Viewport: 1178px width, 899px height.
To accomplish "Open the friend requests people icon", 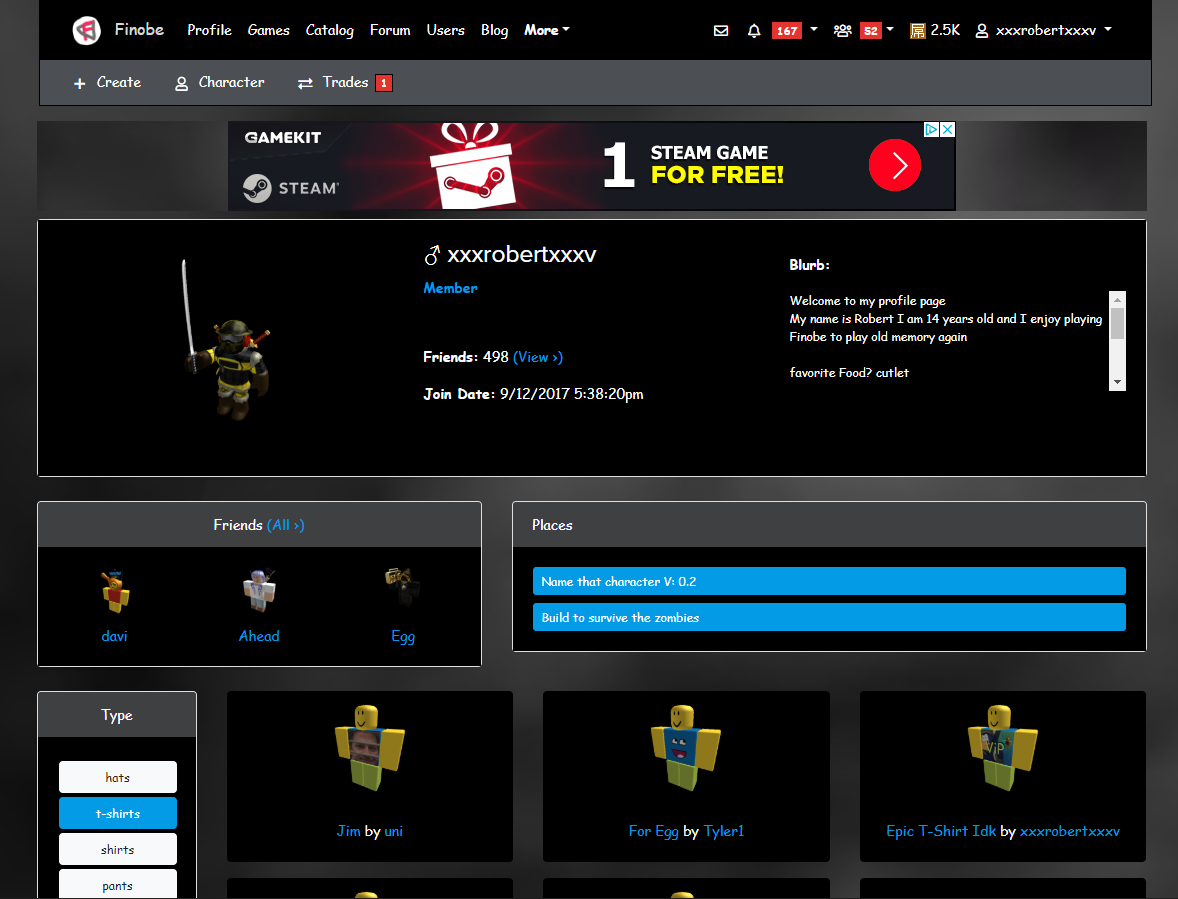I will tap(843, 31).
